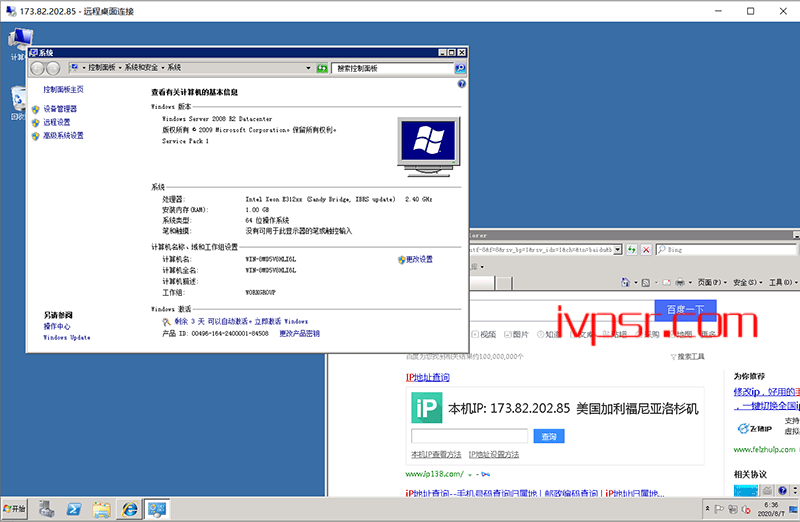Open the IP地址设置方法 link
The width and height of the screenshot is (800, 522).
[494, 454]
